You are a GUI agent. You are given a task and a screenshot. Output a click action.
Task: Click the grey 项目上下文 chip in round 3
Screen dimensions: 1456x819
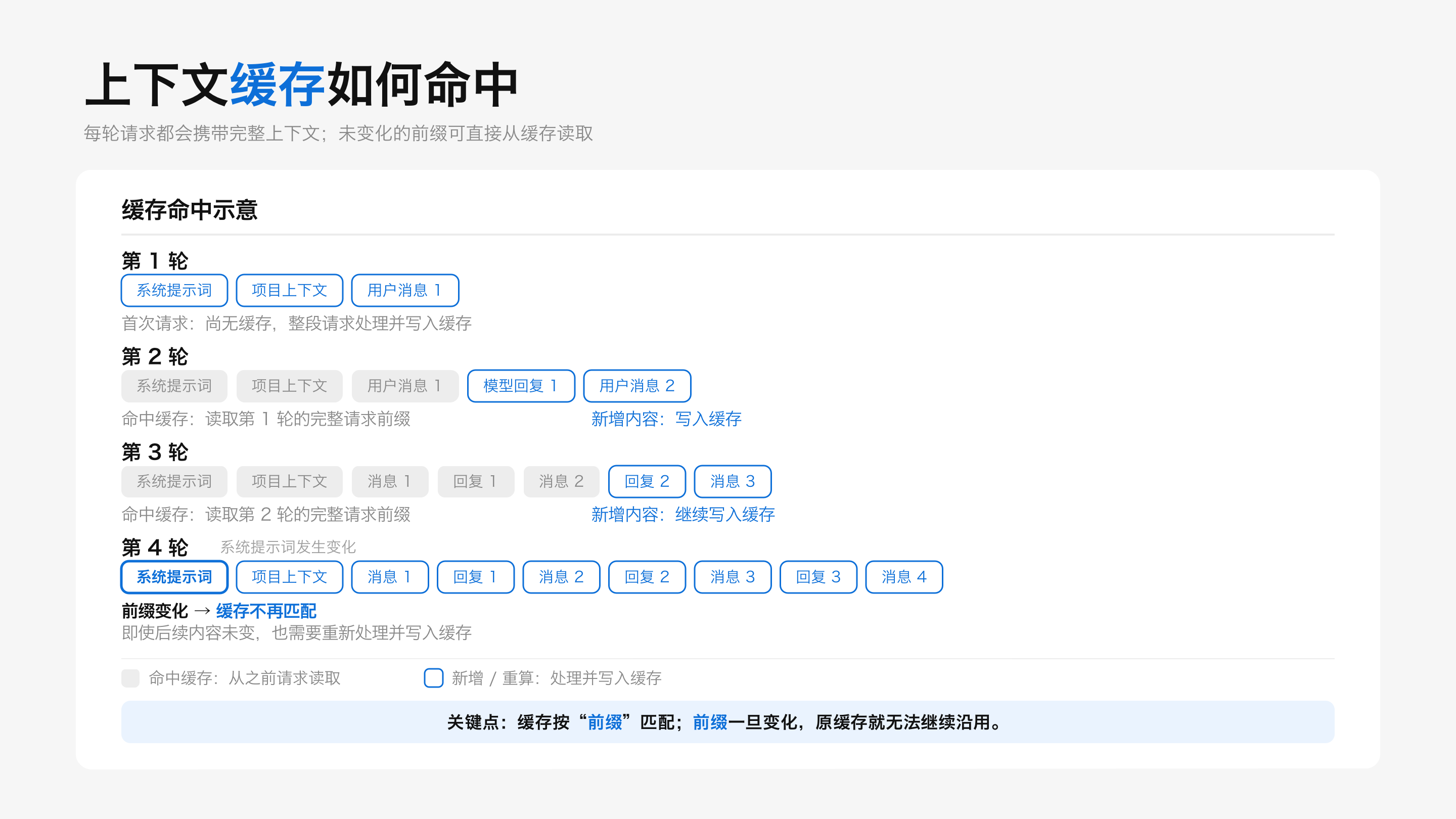click(289, 482)
